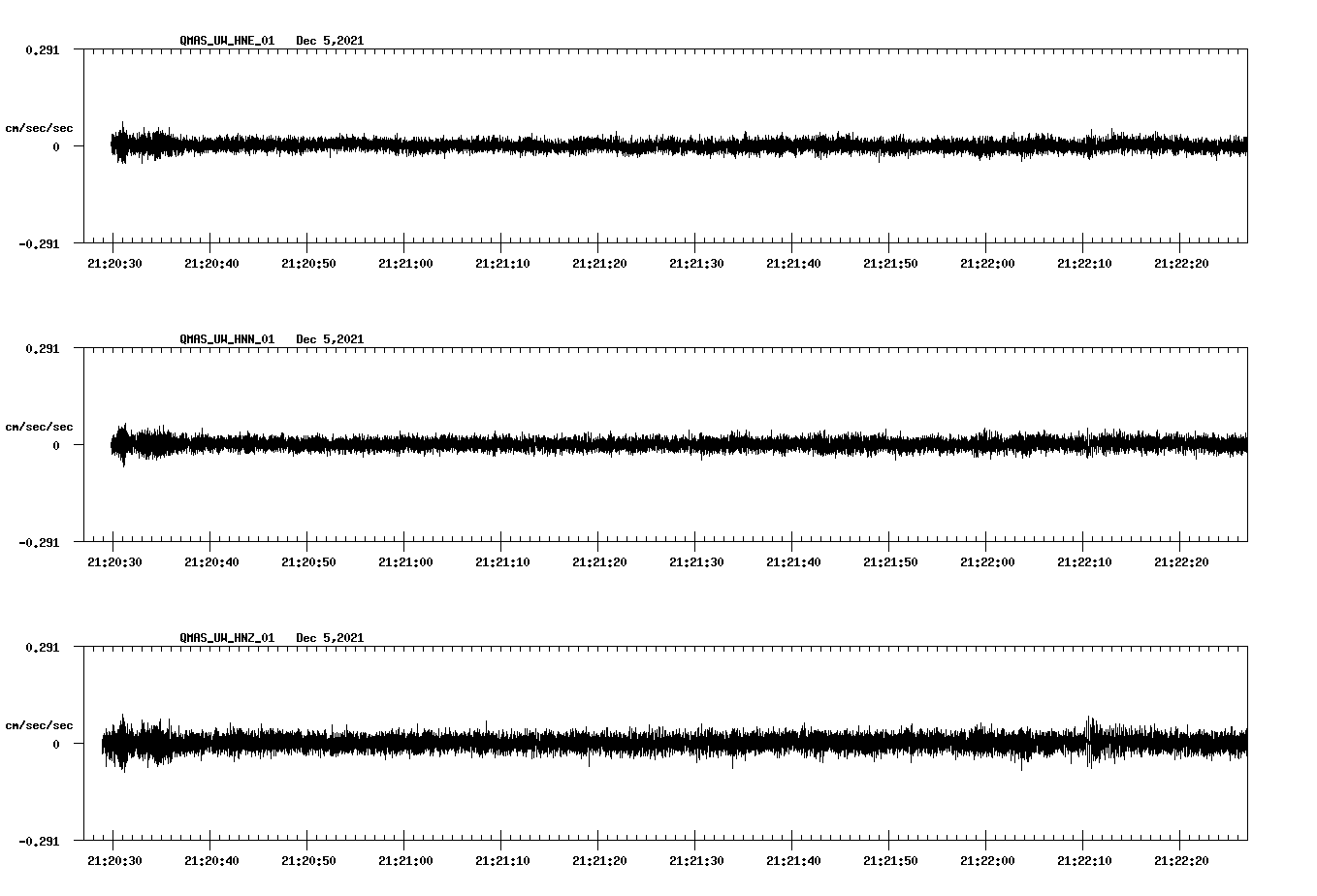This screenshot has width=1317, height=896.
Task: Click the 21:21:50 time label on HNE plot
Action: click(890, 264)
